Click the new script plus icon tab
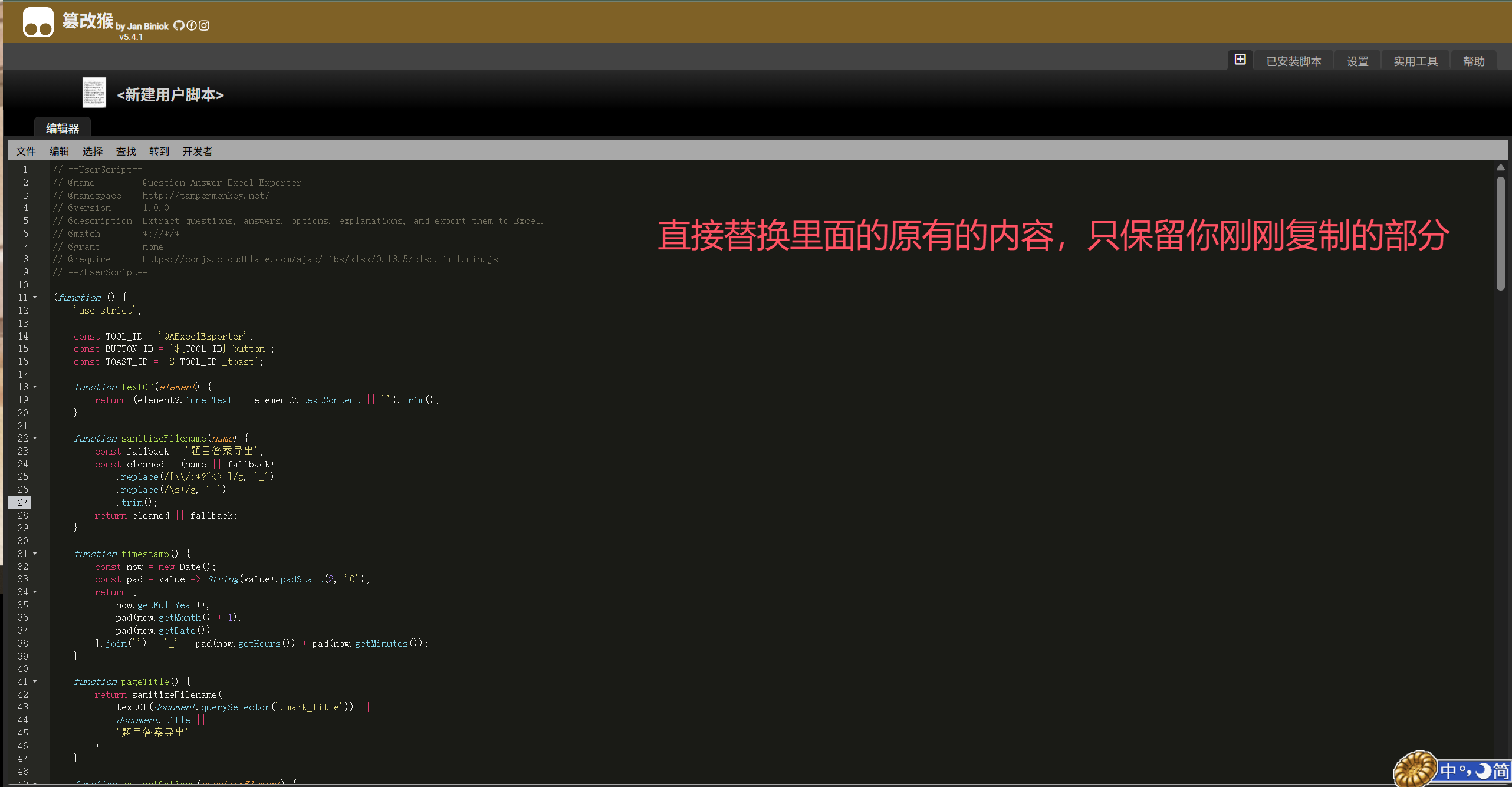 (x=1240, y=60)
